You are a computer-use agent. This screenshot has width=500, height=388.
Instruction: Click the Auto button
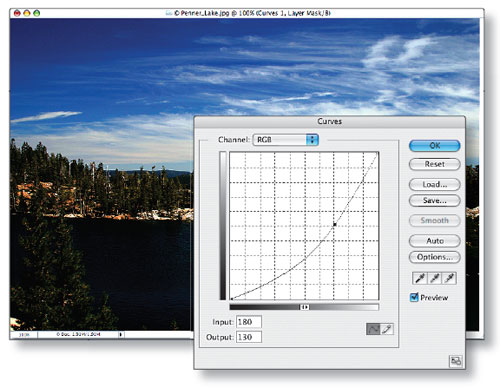coord(434,241)
